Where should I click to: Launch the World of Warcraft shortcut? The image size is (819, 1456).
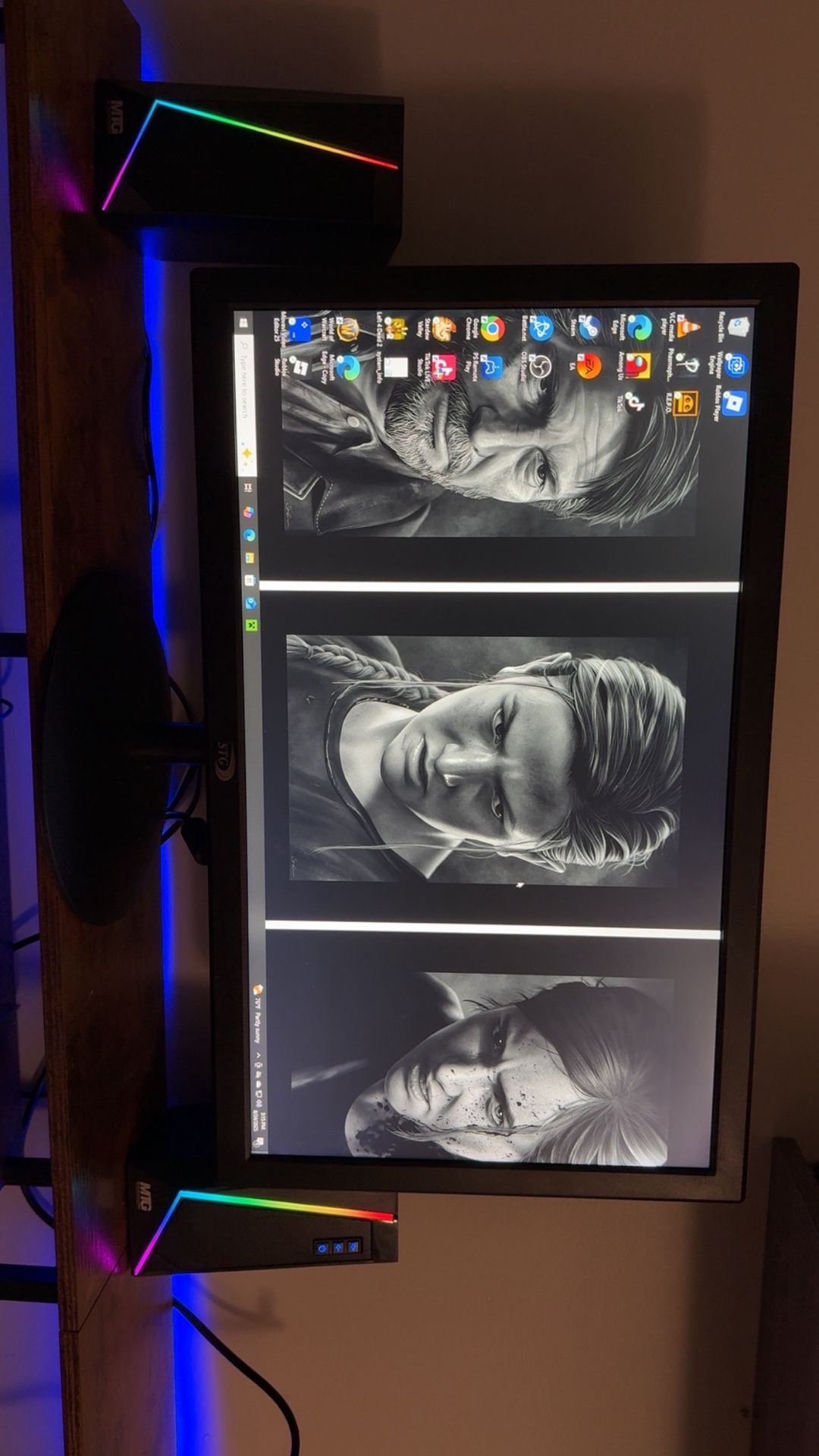click(x=341, y=329)
